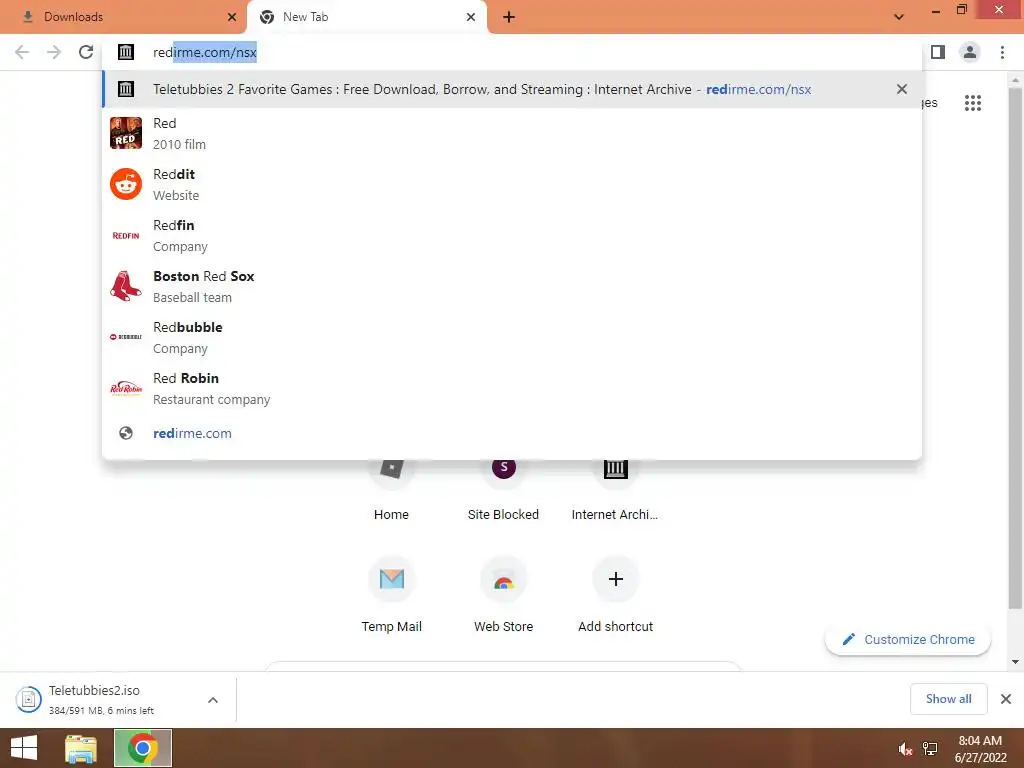
Task: Click Chrome icon in taskbar
Action: pos(143,748)
